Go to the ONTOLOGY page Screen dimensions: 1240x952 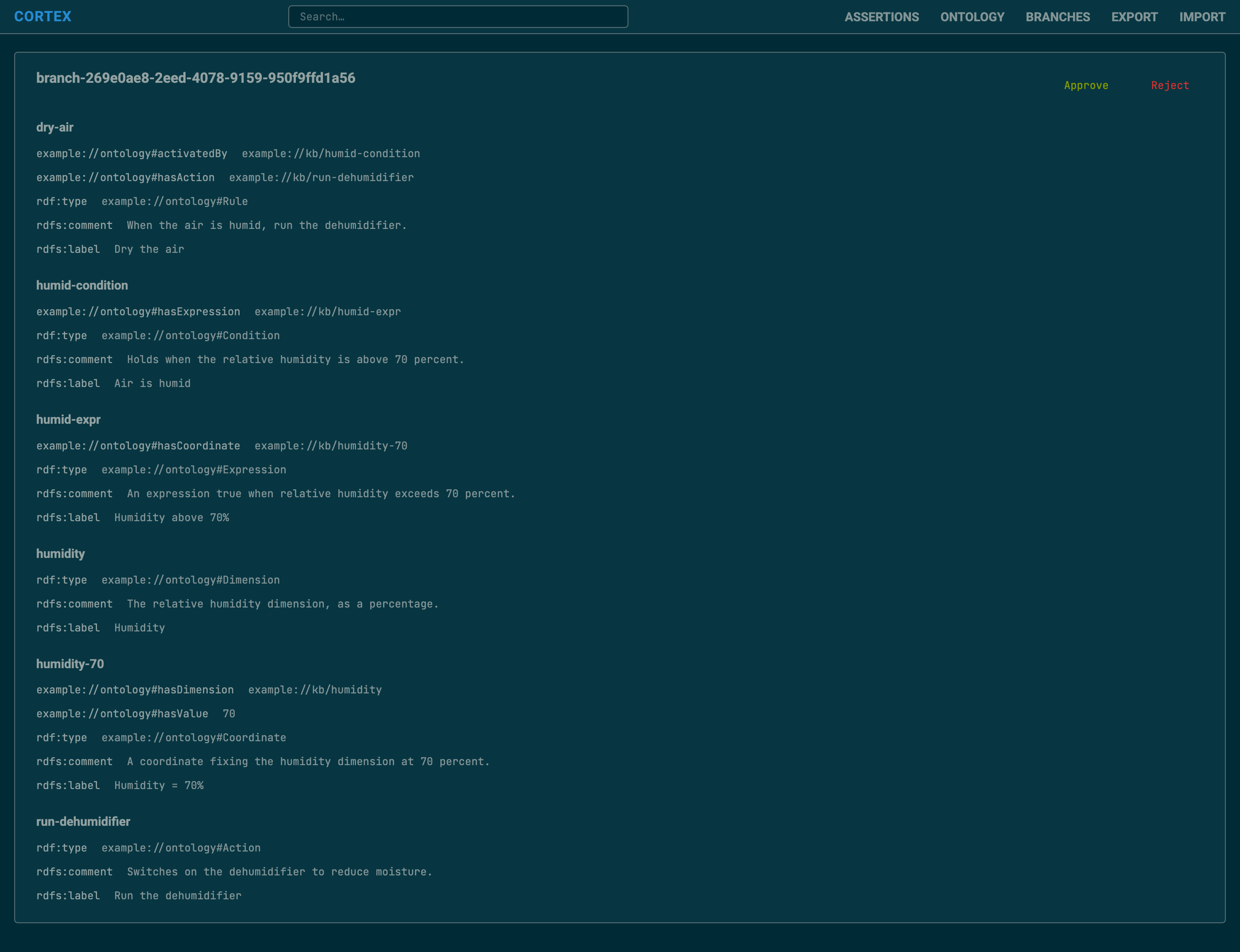(973, 17)
